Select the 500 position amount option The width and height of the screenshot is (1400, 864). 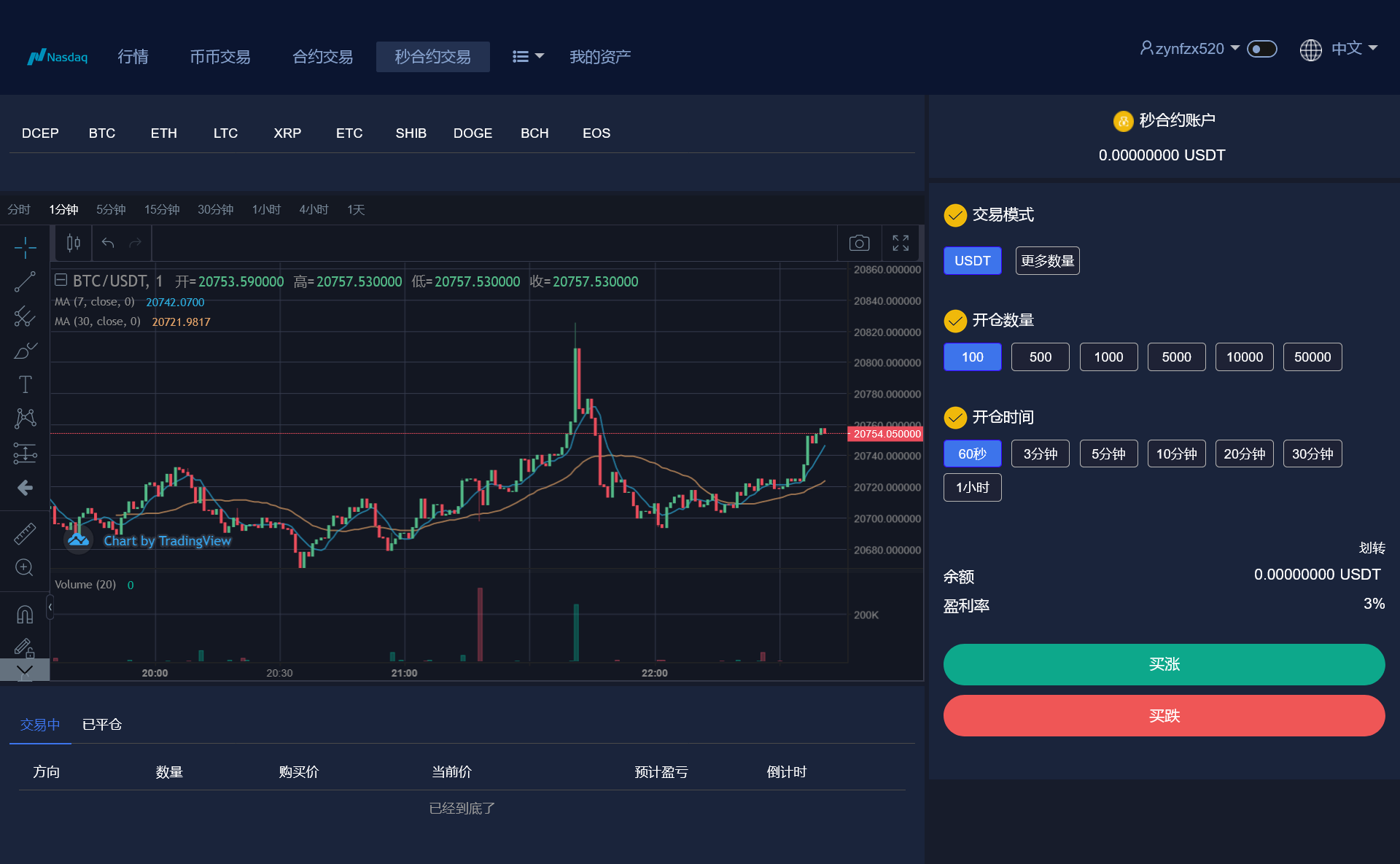tap(1040, 357)
